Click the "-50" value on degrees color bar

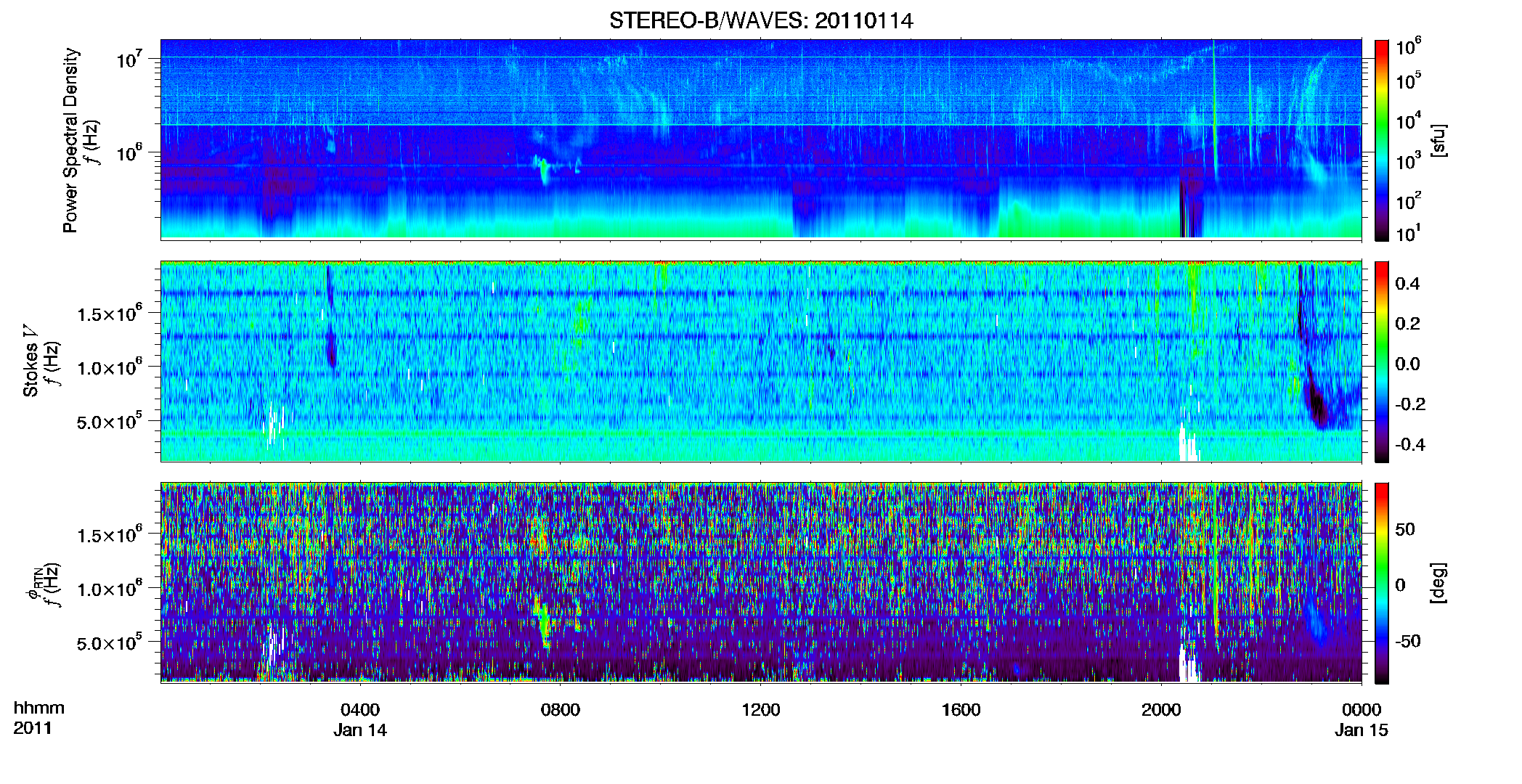click(1408, 641)
